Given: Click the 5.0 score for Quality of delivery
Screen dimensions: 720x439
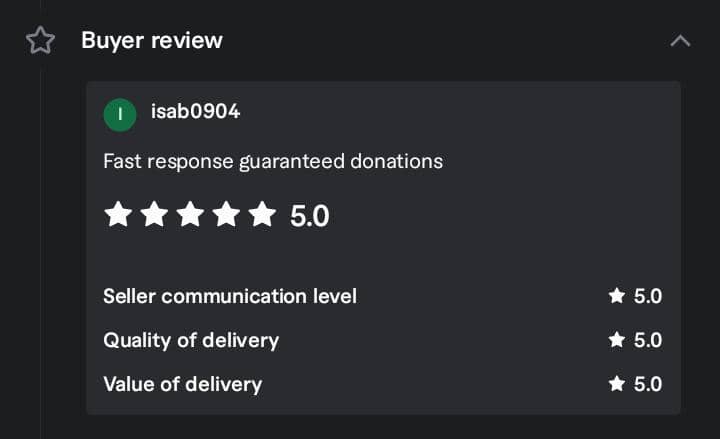Looking at the screenshot, I should pyautogui.click(x=648, y=340).
